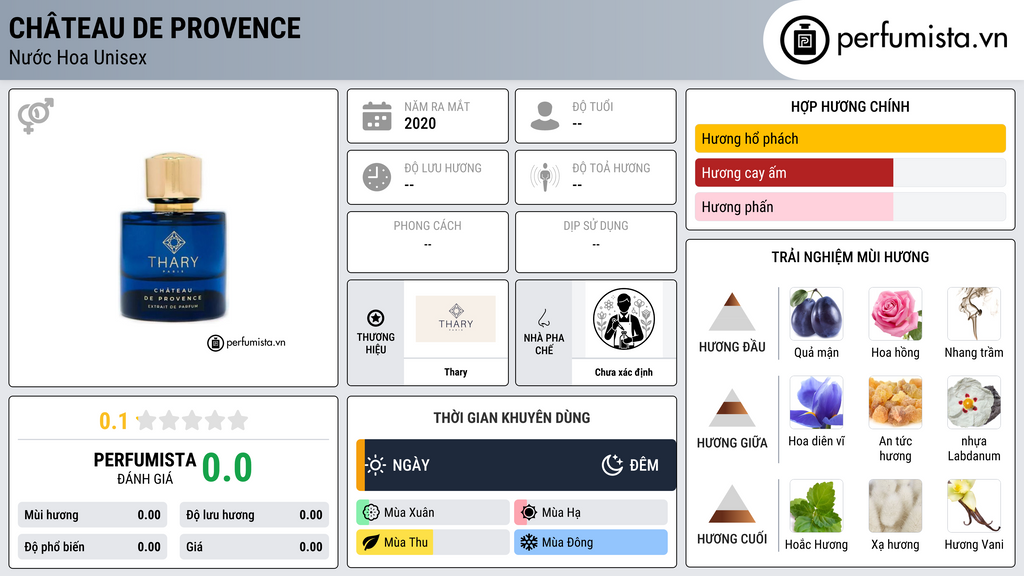Click the Thary blue perfume bottle image
This screenshot has height=576, width=1024.
(x=173, y=236)
